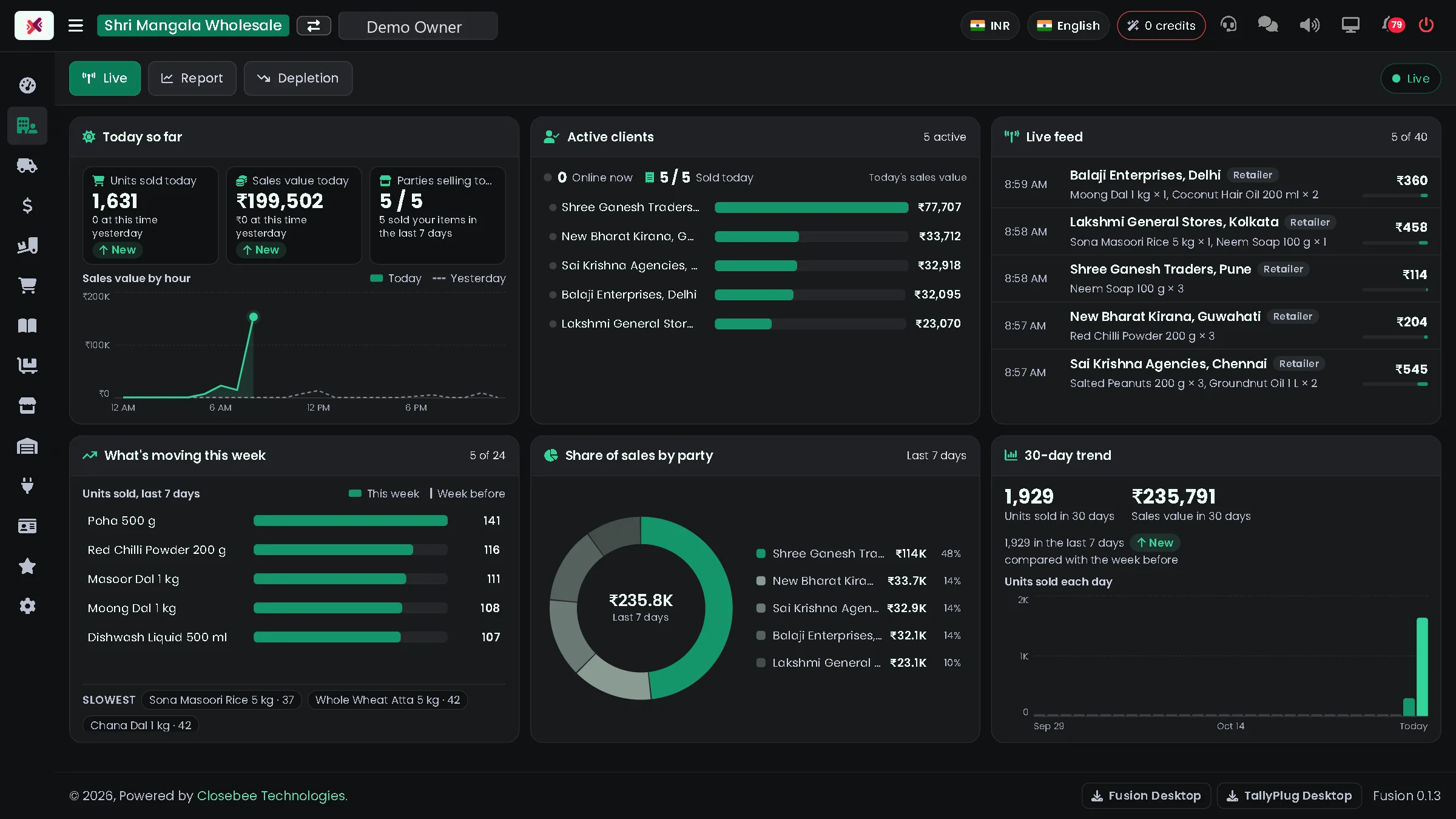
Task: Switch to the Live tab
Action: pos(105,78)
